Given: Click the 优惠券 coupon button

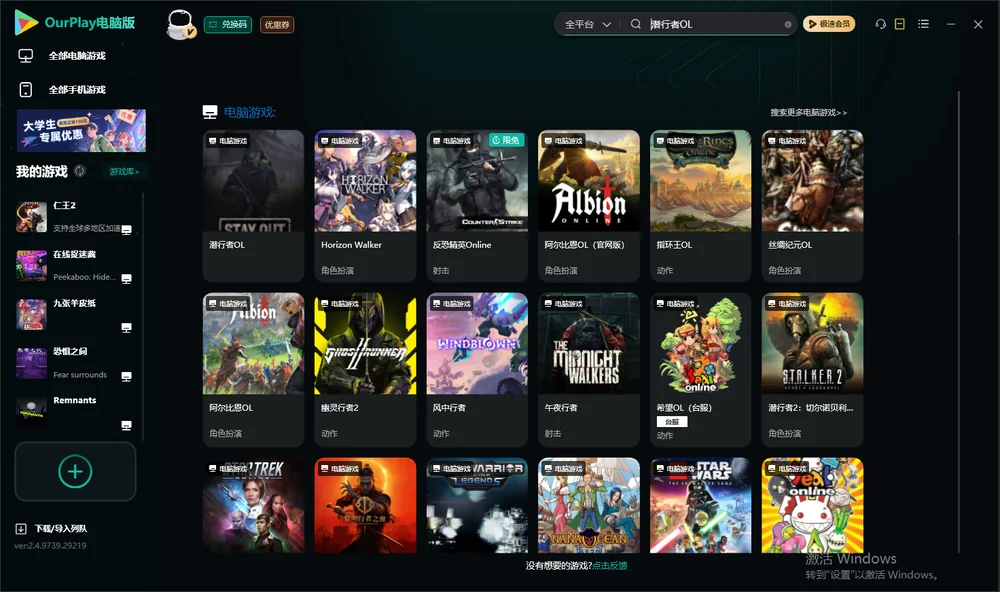Looking at the screenshot, I should [277, 25].
